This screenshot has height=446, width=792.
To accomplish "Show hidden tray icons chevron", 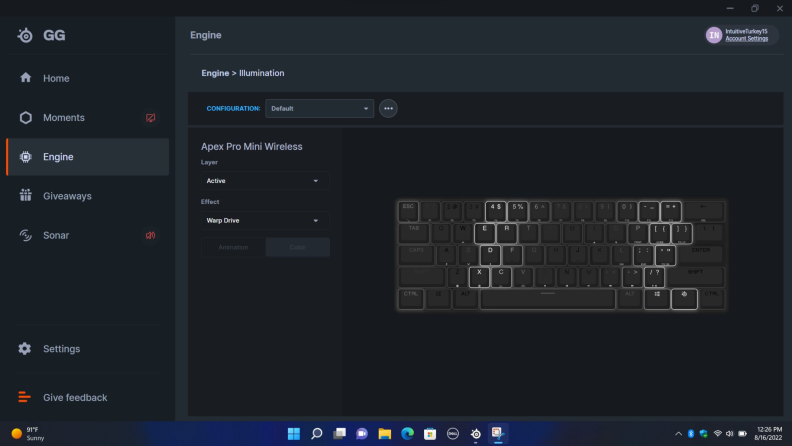I will (678, 433).
